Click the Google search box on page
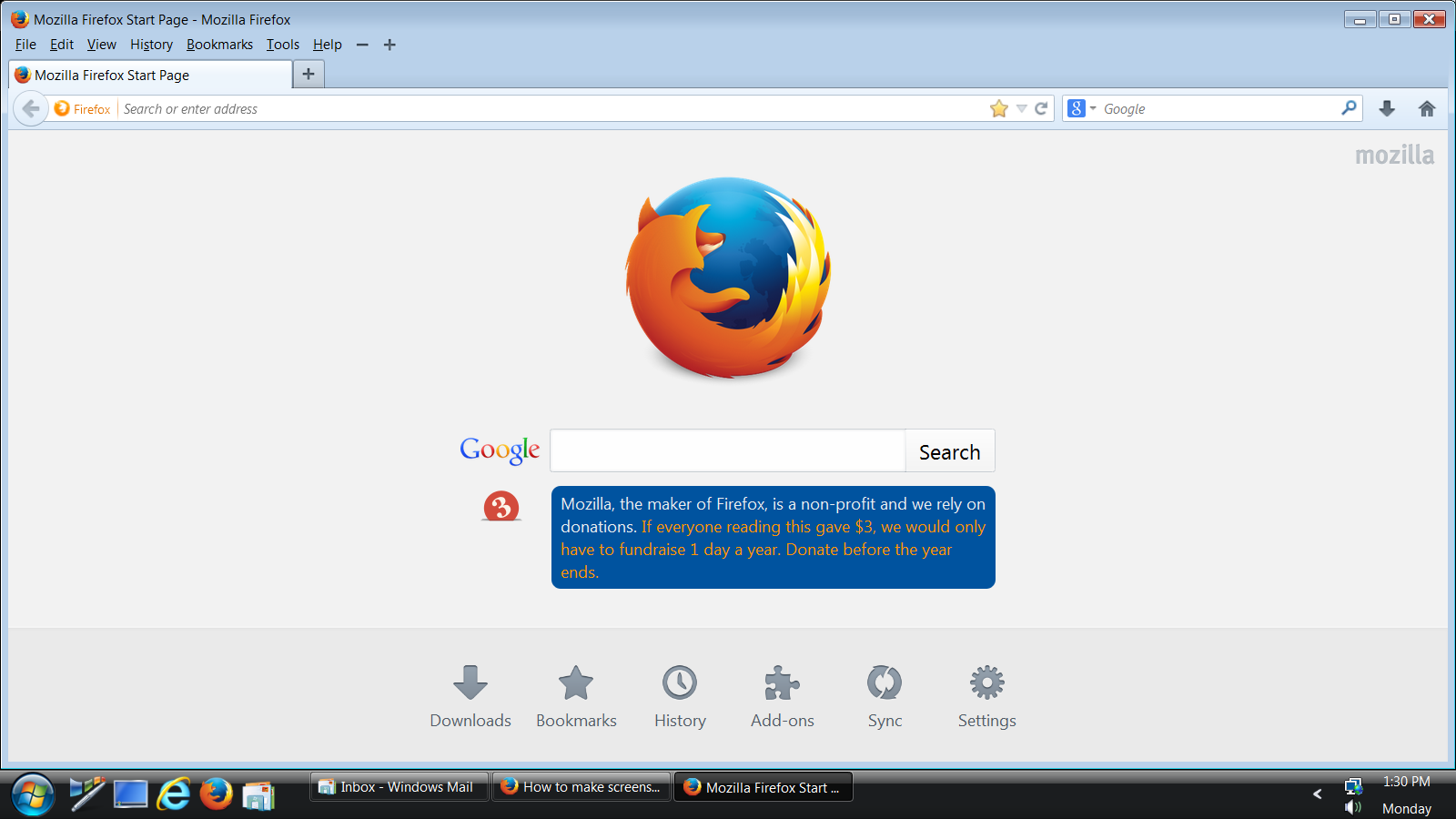This screenshot has width=1456, height=819. [728, 450]
